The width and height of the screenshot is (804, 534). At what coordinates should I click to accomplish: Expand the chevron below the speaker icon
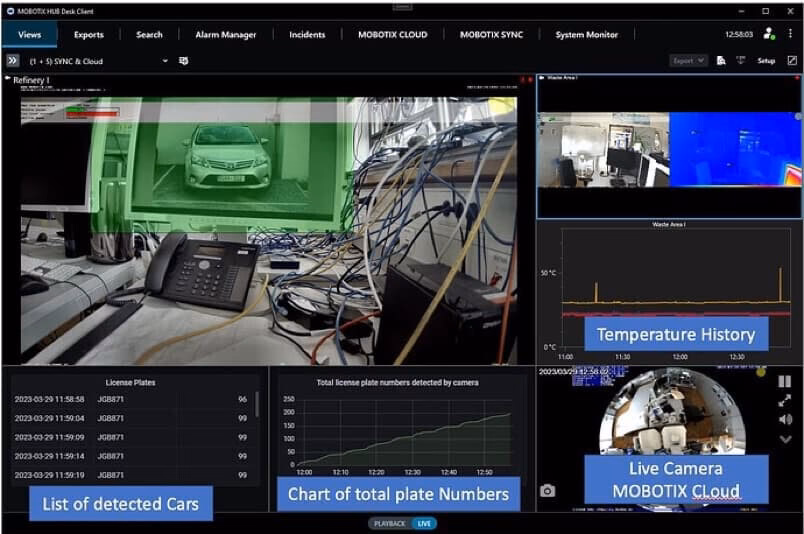[785, 439]
